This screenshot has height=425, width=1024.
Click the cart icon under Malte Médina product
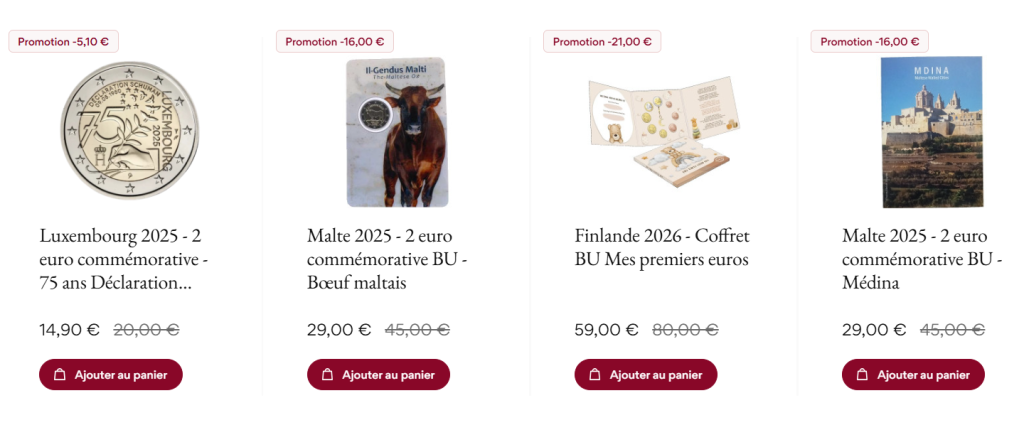point(862,375)
